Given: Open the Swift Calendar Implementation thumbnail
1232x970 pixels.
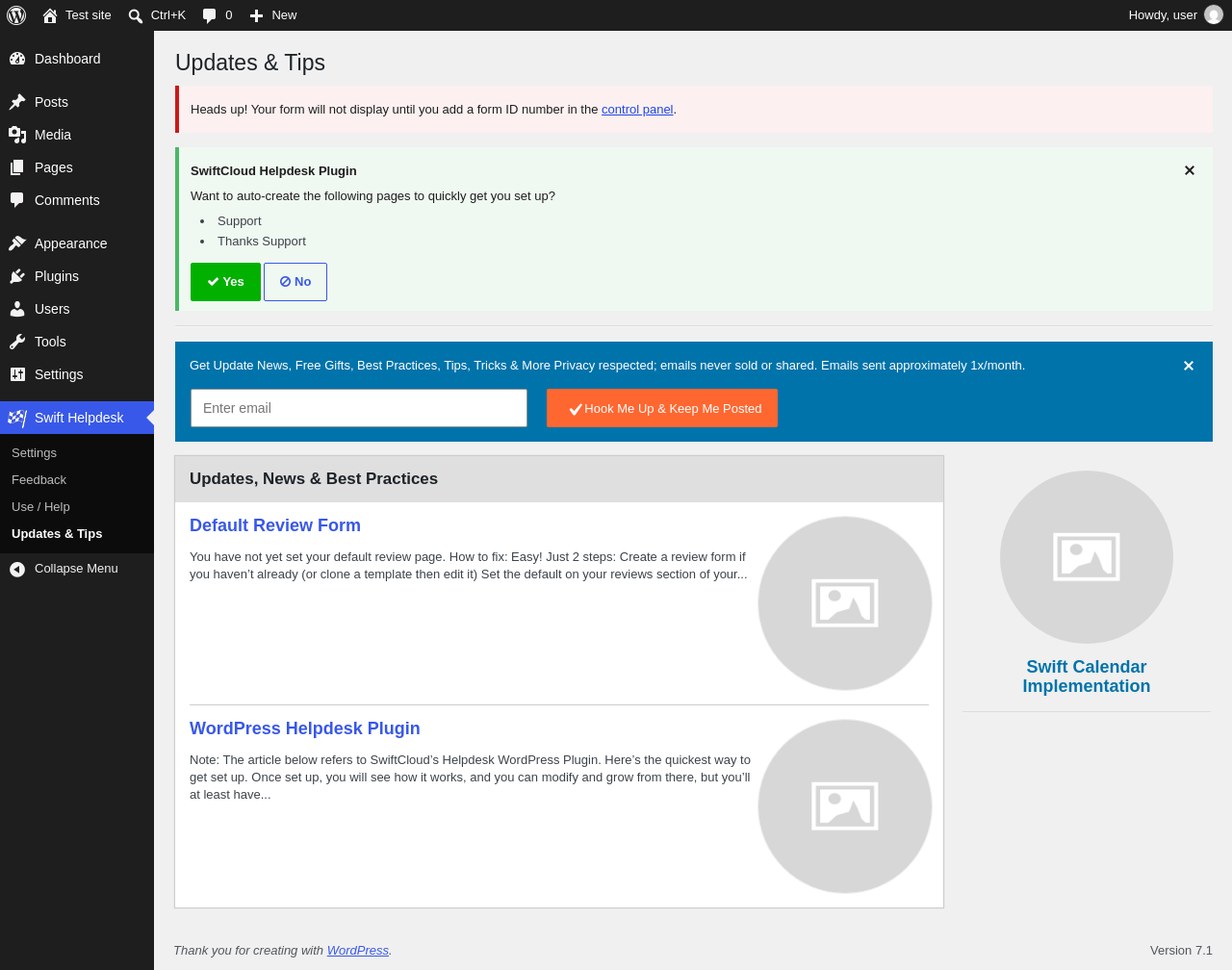Looking at the screenshot, I should pos(1087,557).
